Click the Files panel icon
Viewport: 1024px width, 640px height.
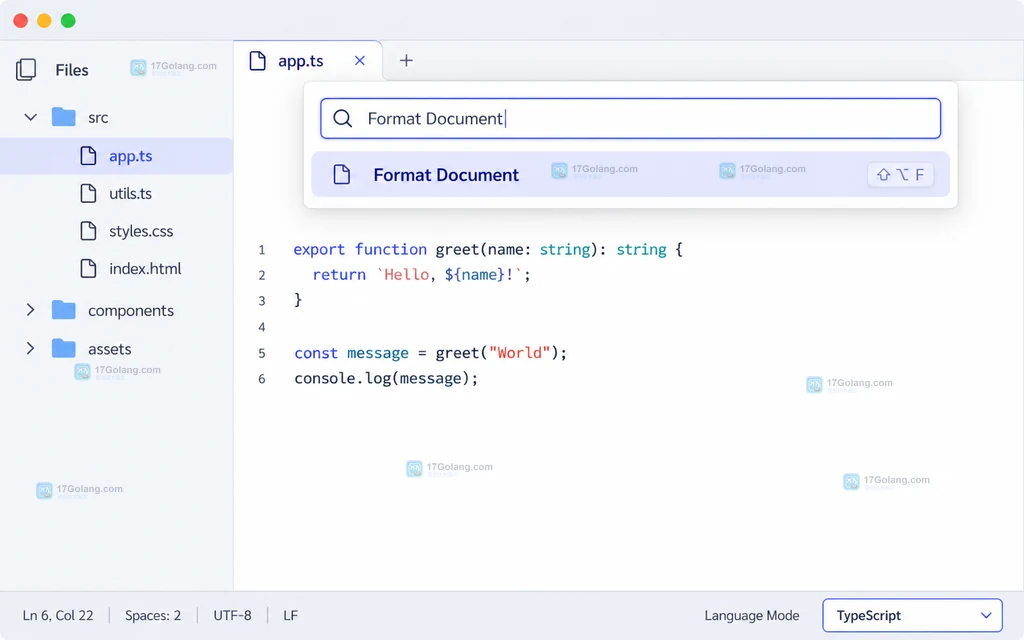point(26,70)
